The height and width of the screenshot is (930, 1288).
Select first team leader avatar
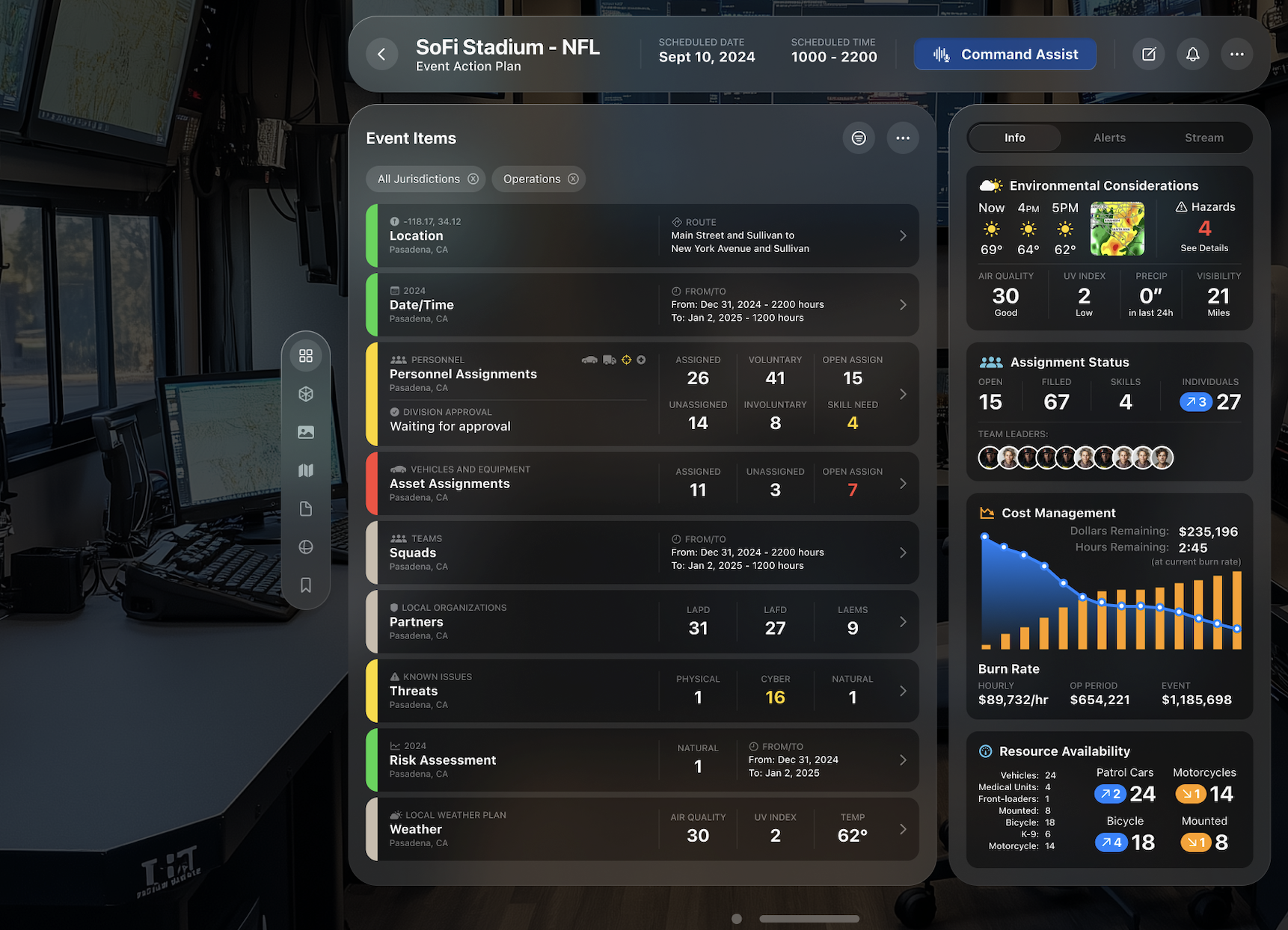[x=989, y=458]
